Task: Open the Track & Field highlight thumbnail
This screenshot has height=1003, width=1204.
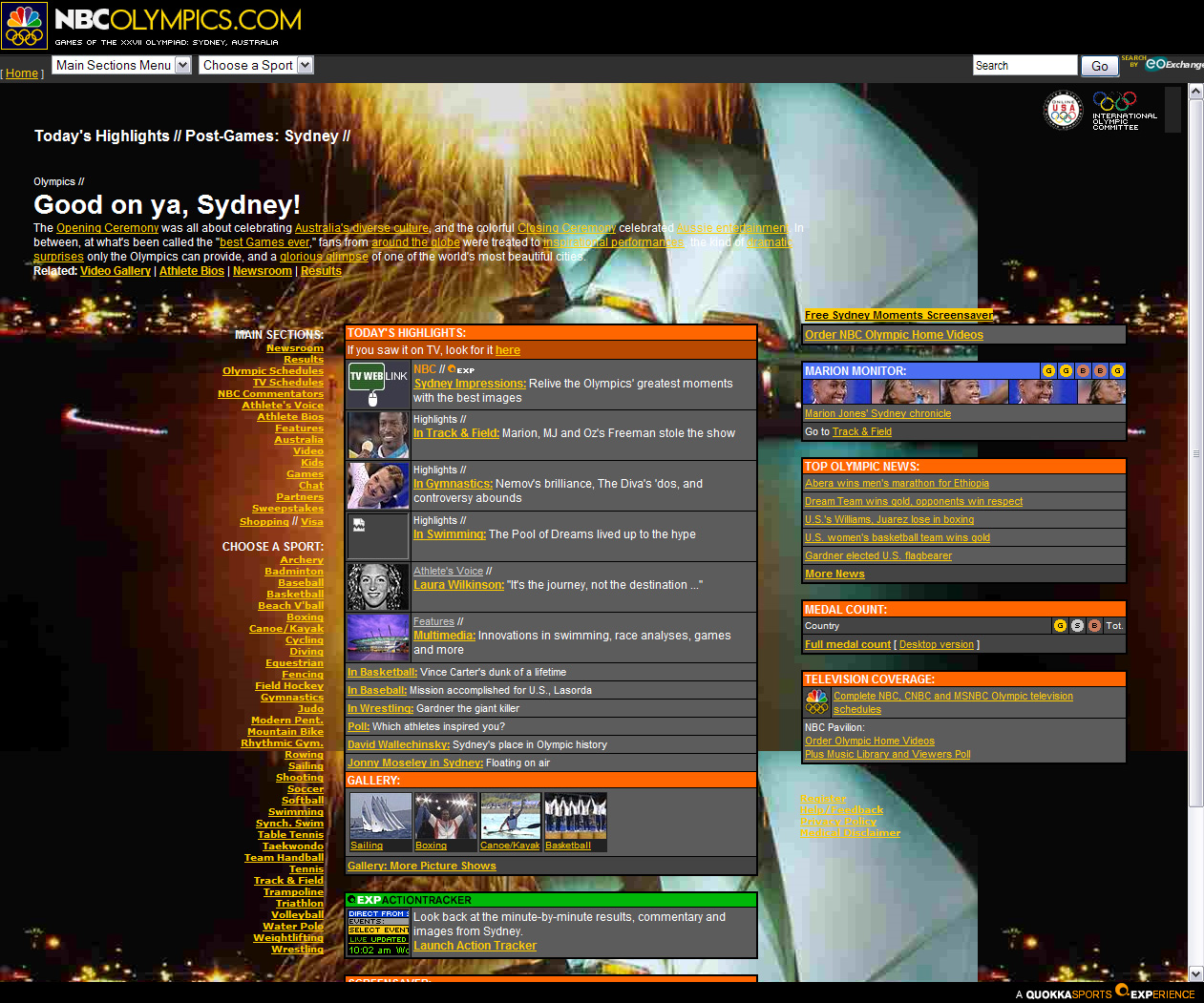Action: [379, 435]
